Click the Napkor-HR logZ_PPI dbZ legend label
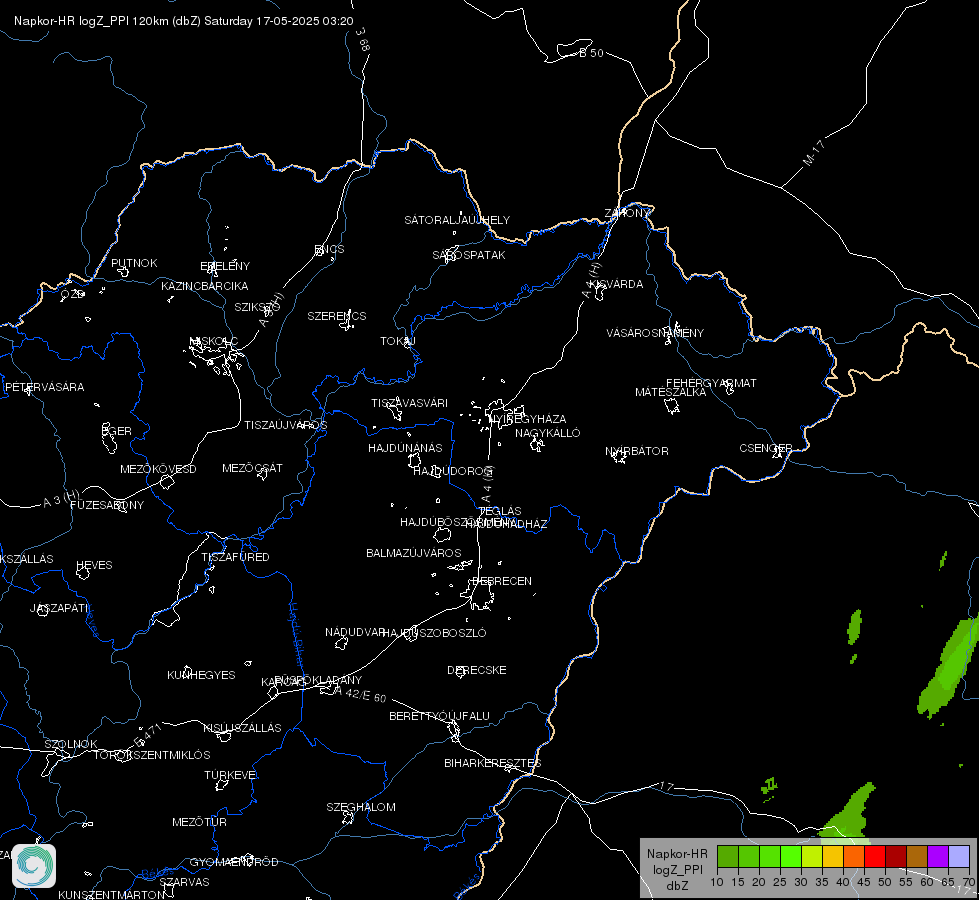The height and width of the screenshot is (900, 979). [x=677, y=869]
